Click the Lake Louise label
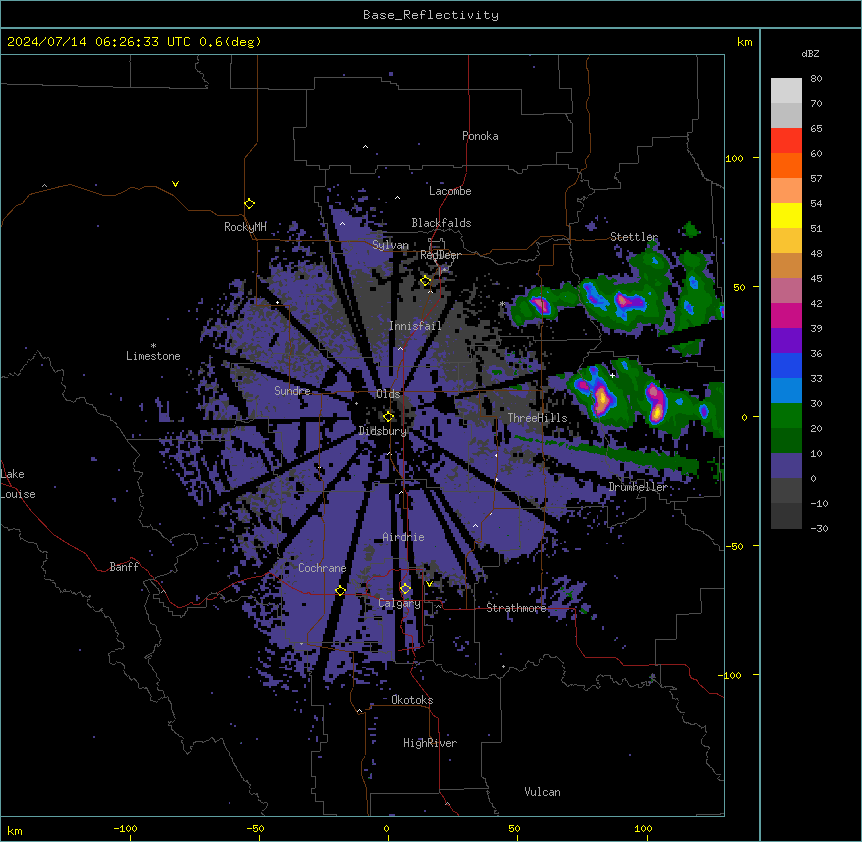Image resolution: width=862 pixels, height=842 pixels. [x=18, y=484]
